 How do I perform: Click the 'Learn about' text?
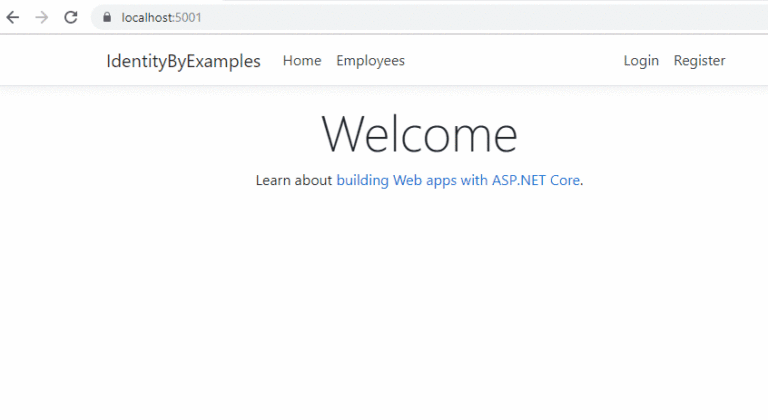(294, 181)
